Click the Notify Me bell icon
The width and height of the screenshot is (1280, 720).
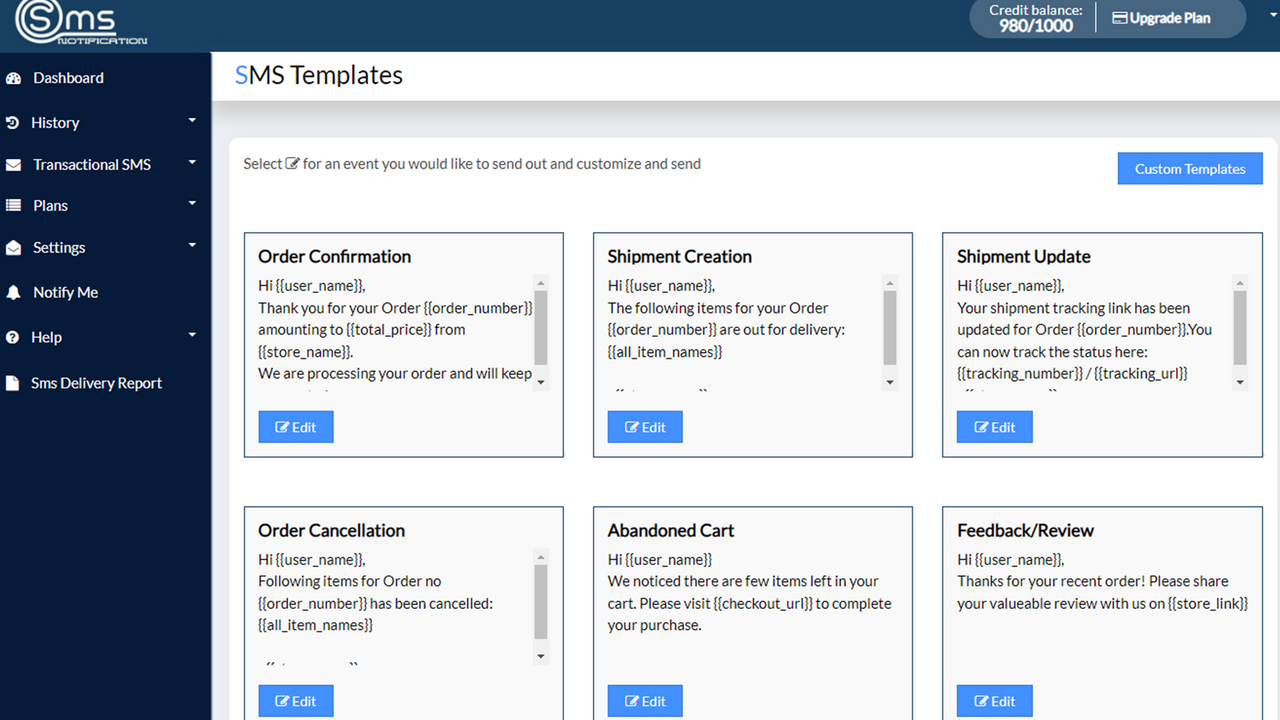(x=13, y=293)
